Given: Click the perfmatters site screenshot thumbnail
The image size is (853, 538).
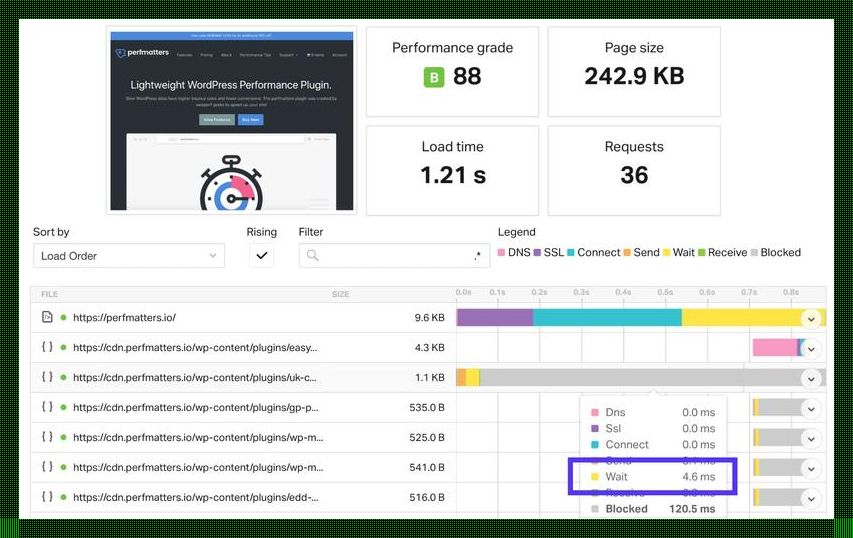Looking at the screenshot, I should 232,121.
